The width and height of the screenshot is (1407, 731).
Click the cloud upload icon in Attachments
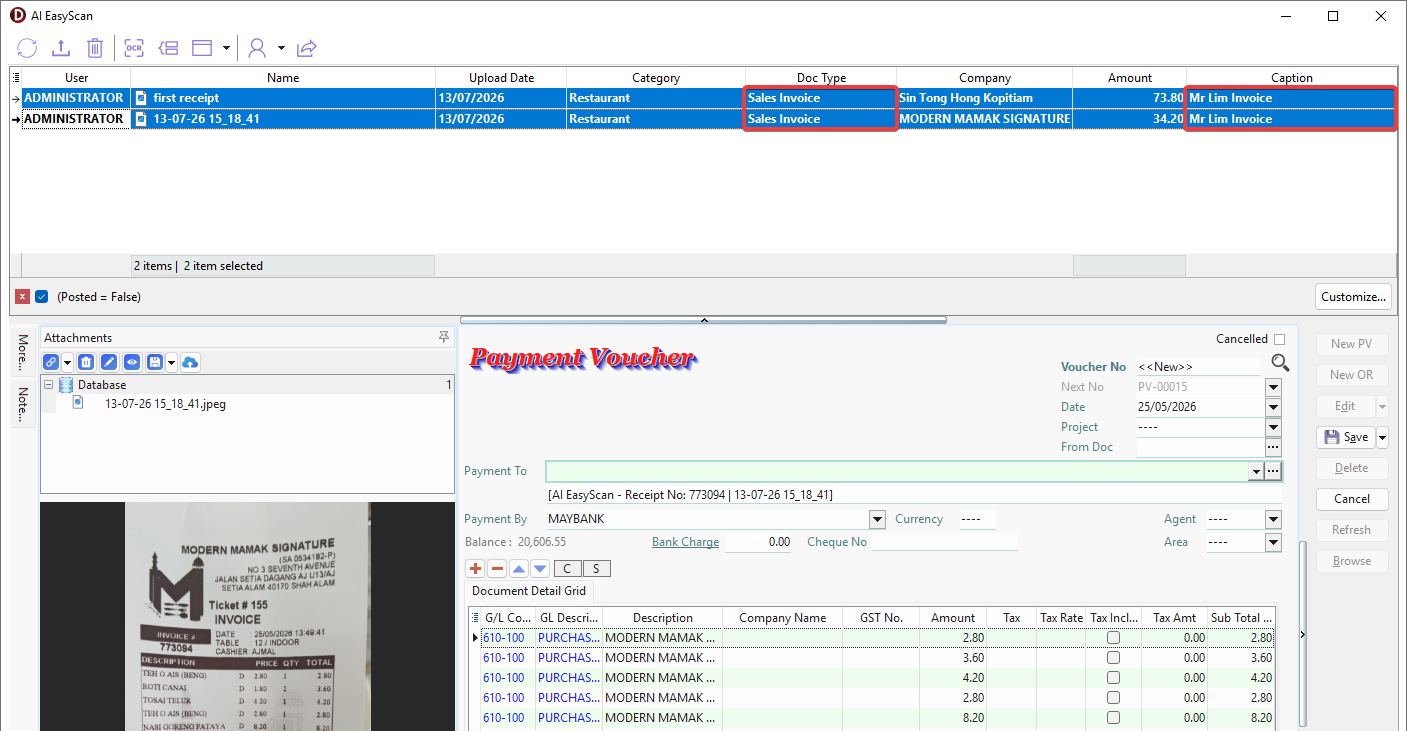coord(190,362)
